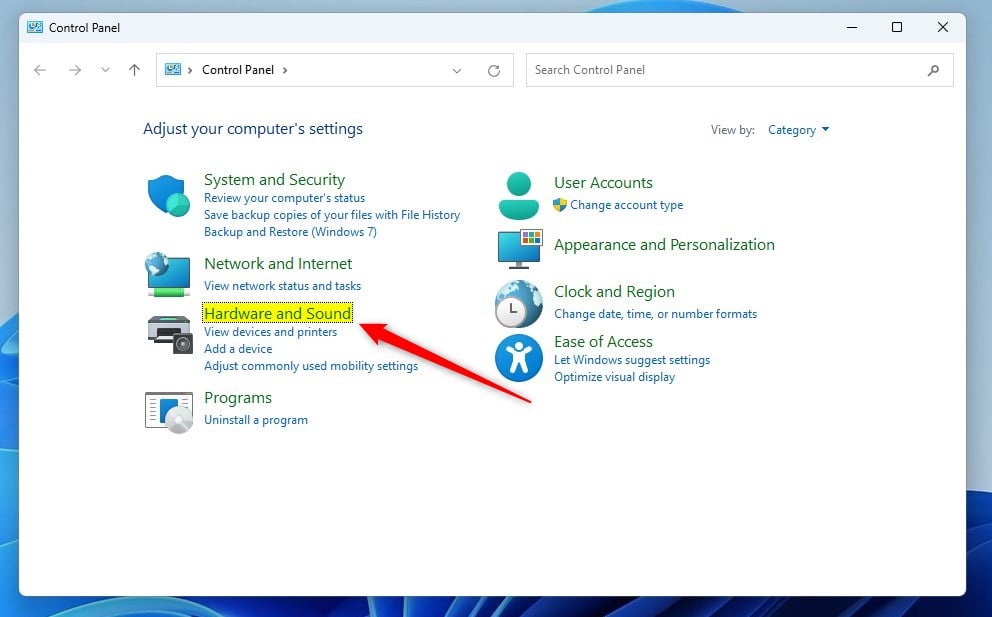This screenshot has width=992, height=617.
Task: Go up one level with up arrow
Action: pos(134,70)
